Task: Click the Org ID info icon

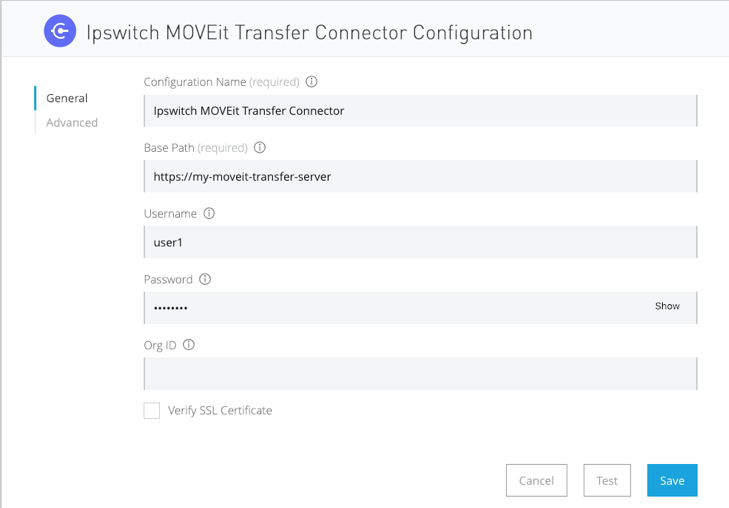Action: click(x=189, y=345)
